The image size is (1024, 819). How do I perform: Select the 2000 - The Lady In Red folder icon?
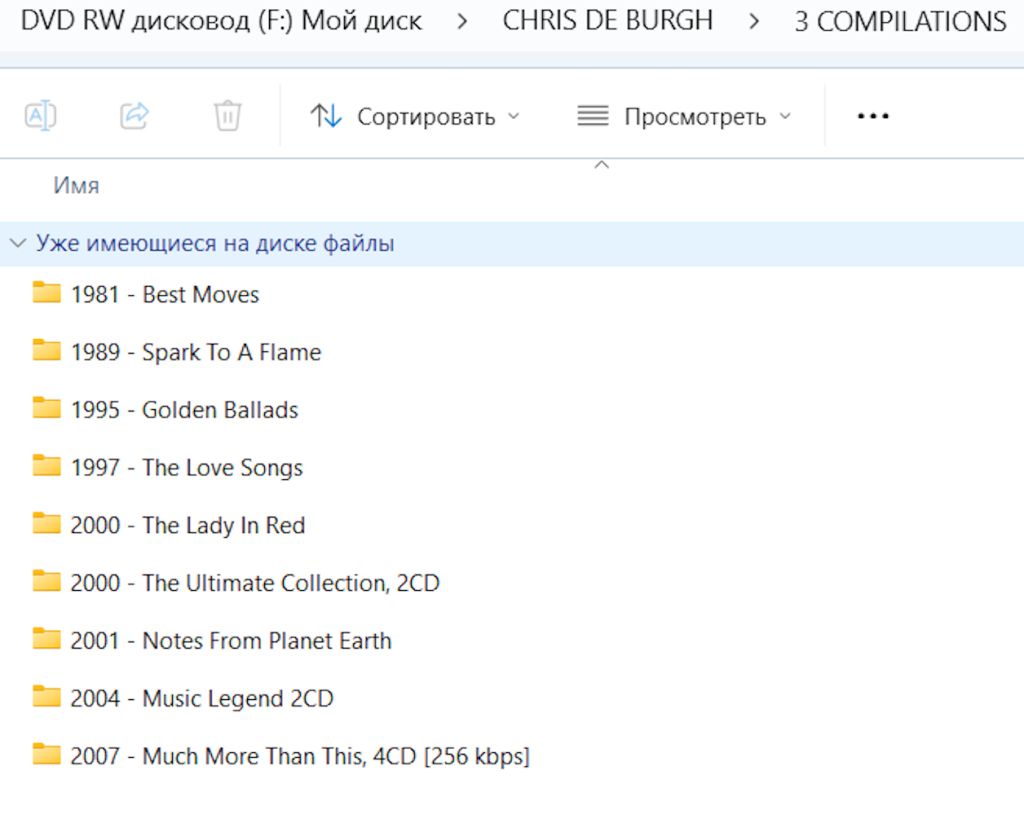[x=46, y=523]
